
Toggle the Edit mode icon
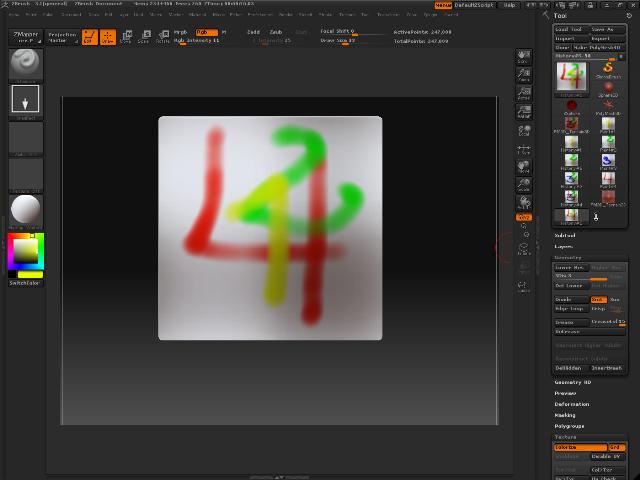point(90,37)
